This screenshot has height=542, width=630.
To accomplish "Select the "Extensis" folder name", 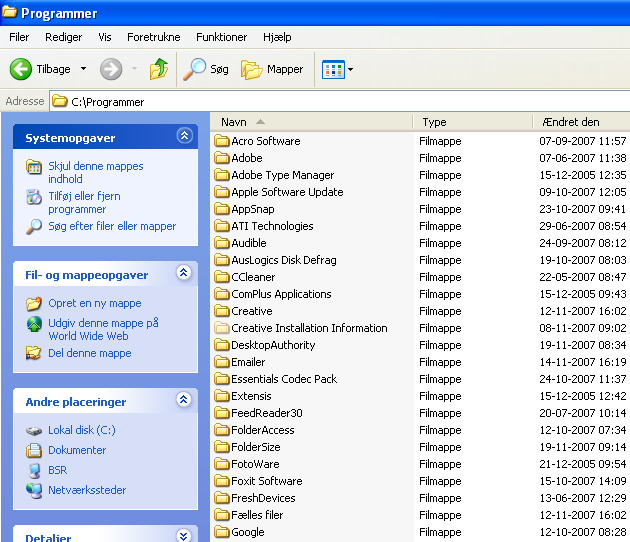I will [x=251, y=396].
